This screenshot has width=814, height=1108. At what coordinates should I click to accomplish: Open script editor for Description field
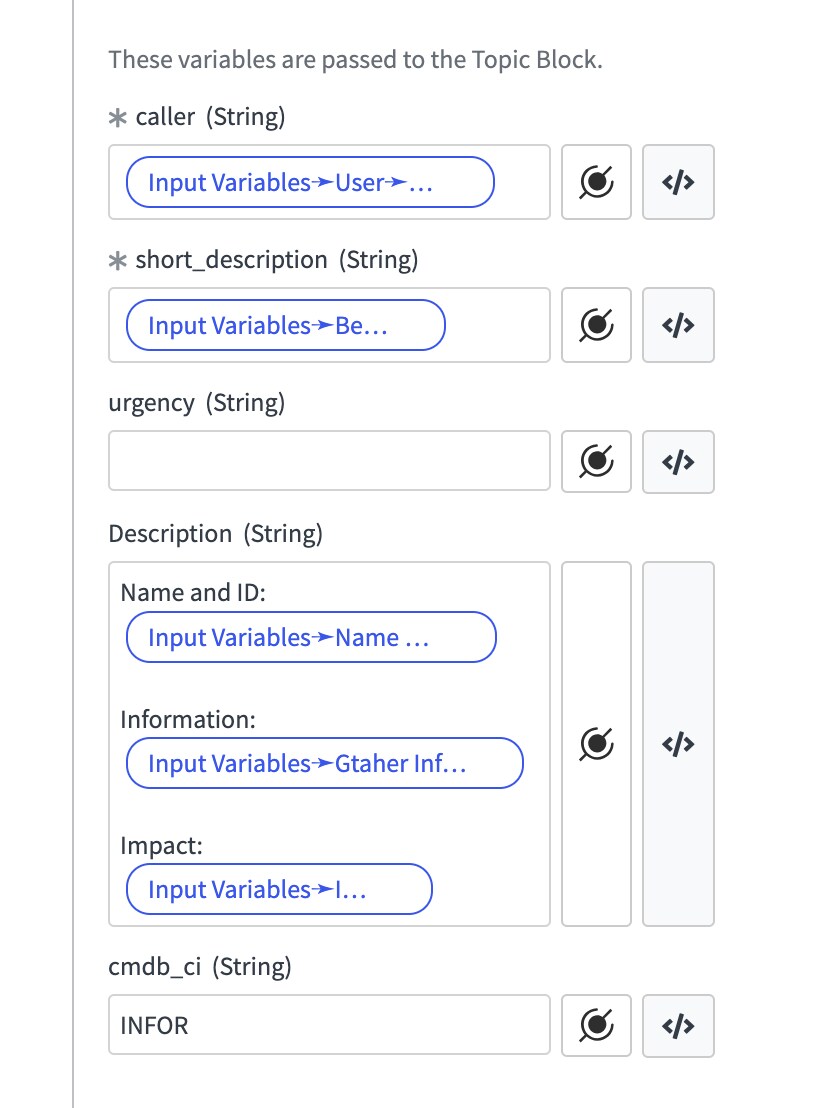[678, 744]
